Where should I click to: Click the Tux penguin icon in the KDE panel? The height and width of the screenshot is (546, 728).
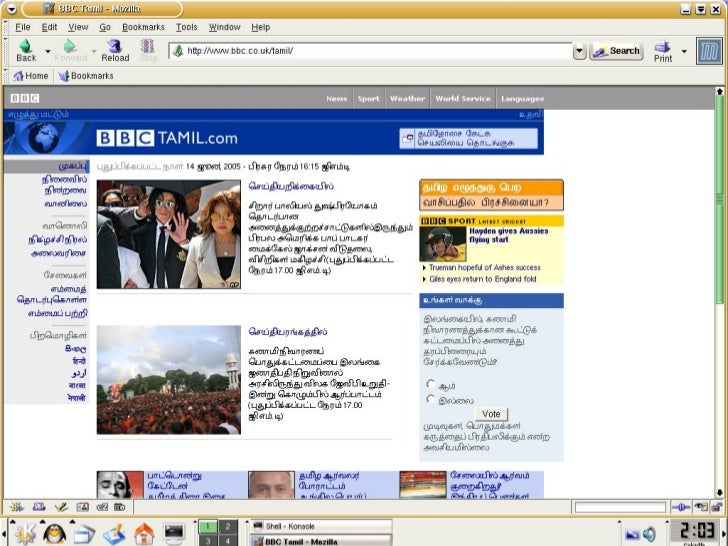(x=54, y=534)
